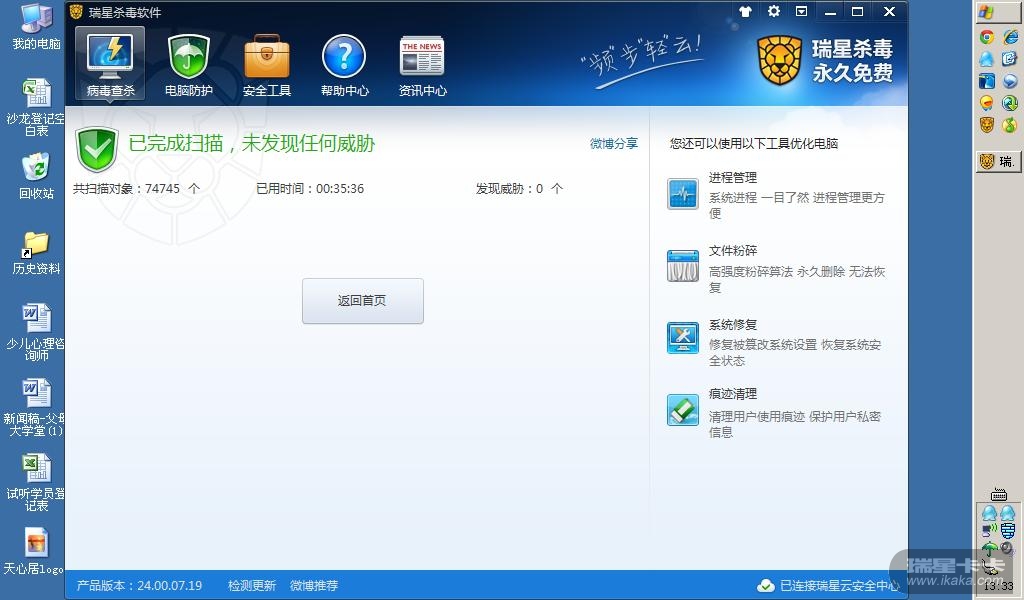The image size is (1024, 600).
Task: Select the 沙龙登记空白表 Excel file icon
Action: coord(36,107)
